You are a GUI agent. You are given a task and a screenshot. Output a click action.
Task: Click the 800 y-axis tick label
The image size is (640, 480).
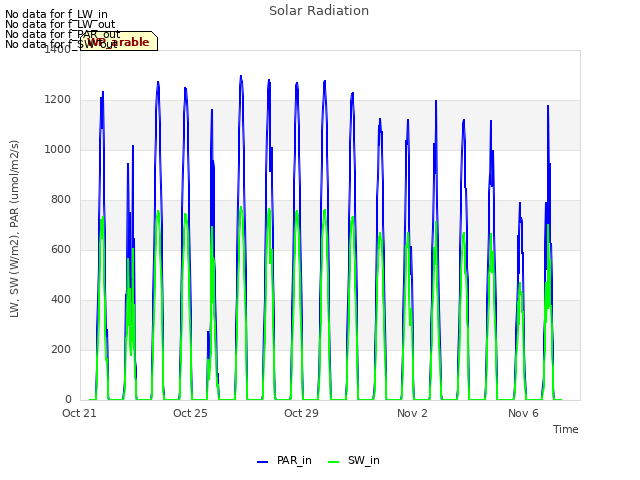pyautogui.click(x=61, y=200)
